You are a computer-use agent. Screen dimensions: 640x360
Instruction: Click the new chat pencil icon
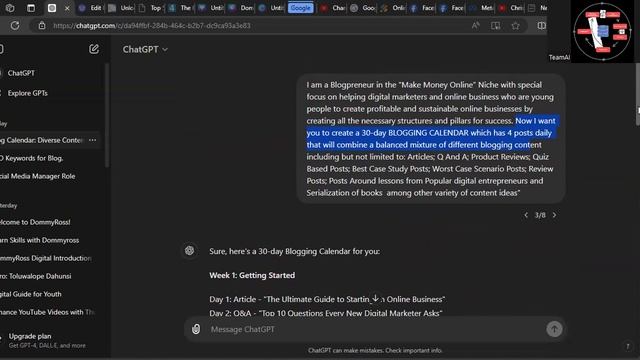[x=94, y=49]
